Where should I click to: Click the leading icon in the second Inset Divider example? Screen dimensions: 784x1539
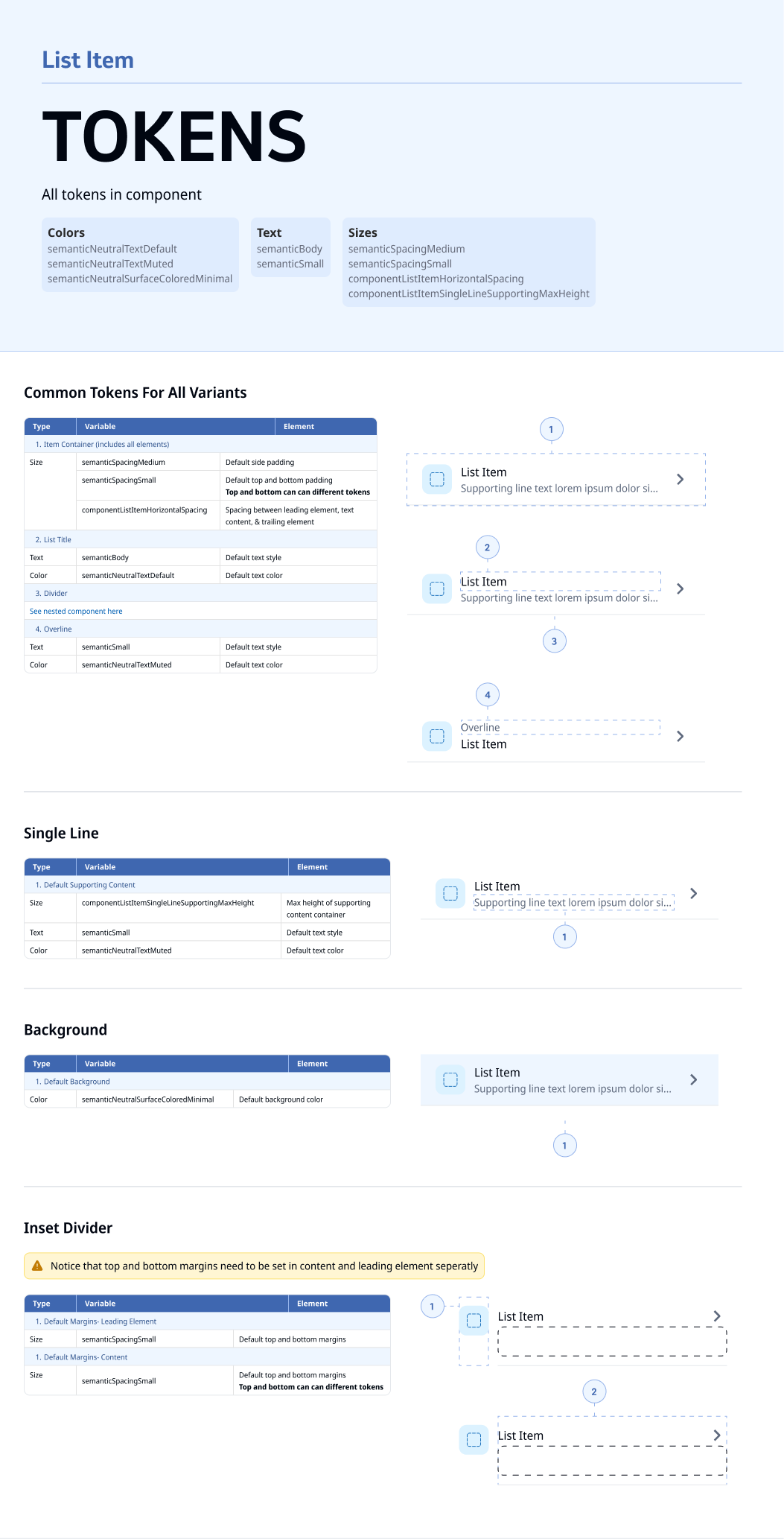tap(474, 1440)
